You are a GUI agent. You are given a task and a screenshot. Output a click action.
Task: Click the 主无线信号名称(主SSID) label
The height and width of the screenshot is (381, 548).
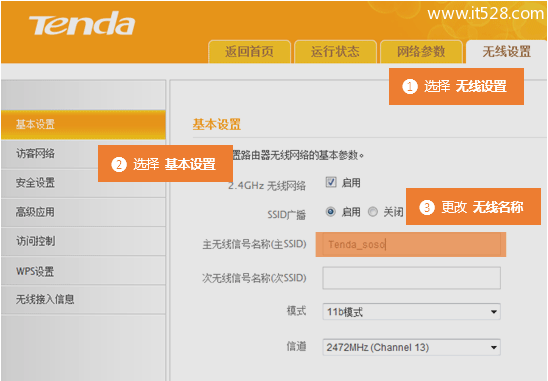coord(254,244)
